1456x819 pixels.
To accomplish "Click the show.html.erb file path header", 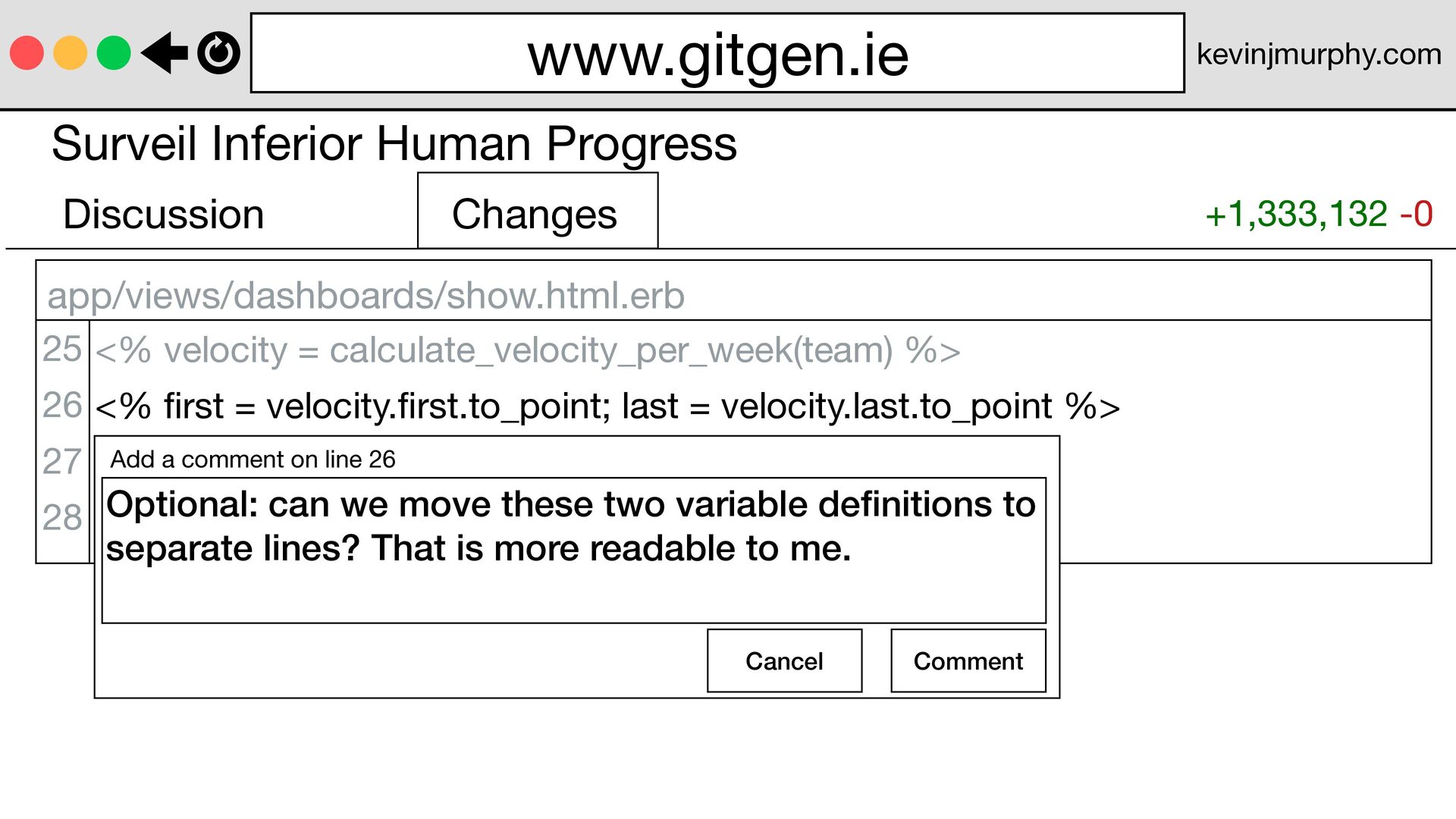I will click(366, 296).
